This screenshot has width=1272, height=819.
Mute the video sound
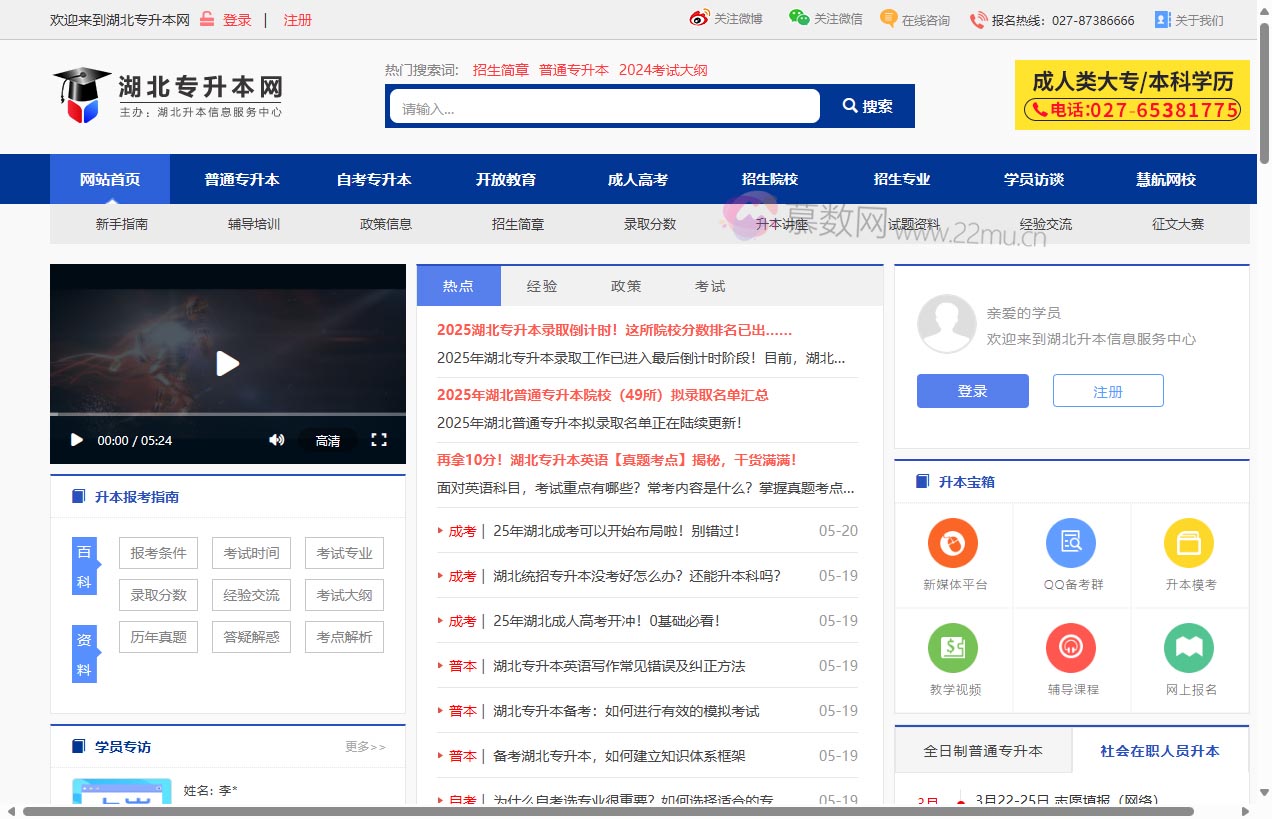click(x=277, y=440)
